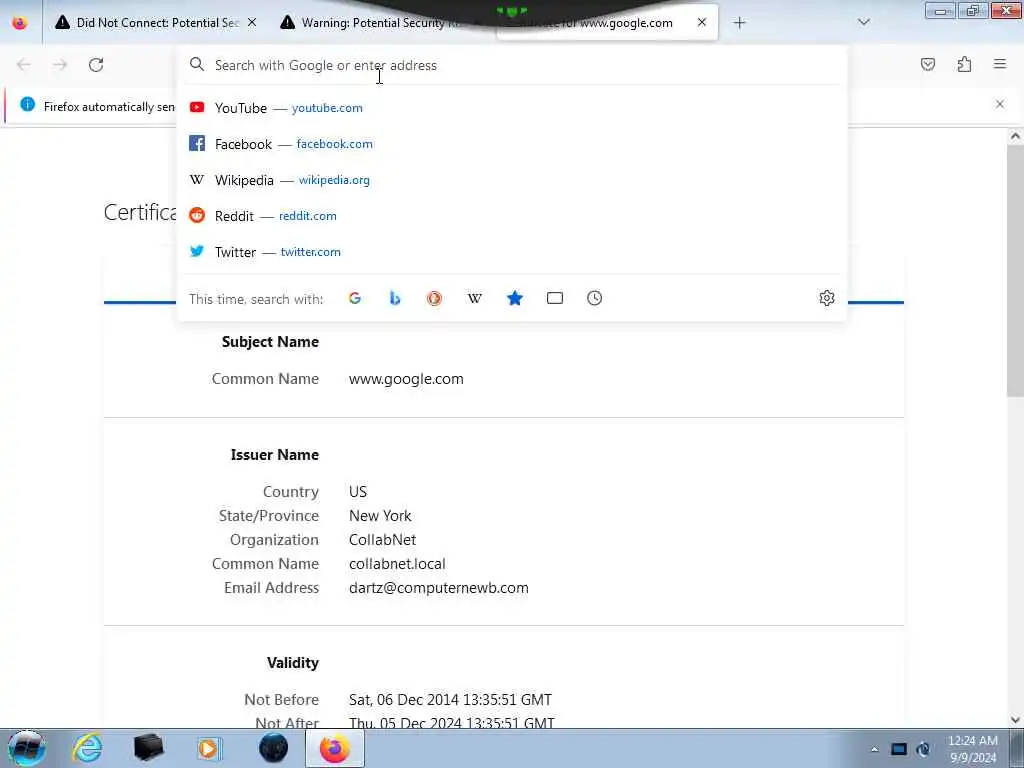This screenshot has height=768, width=1024.
Task: Open the Firefox application menu
Action: (1000, 65)
